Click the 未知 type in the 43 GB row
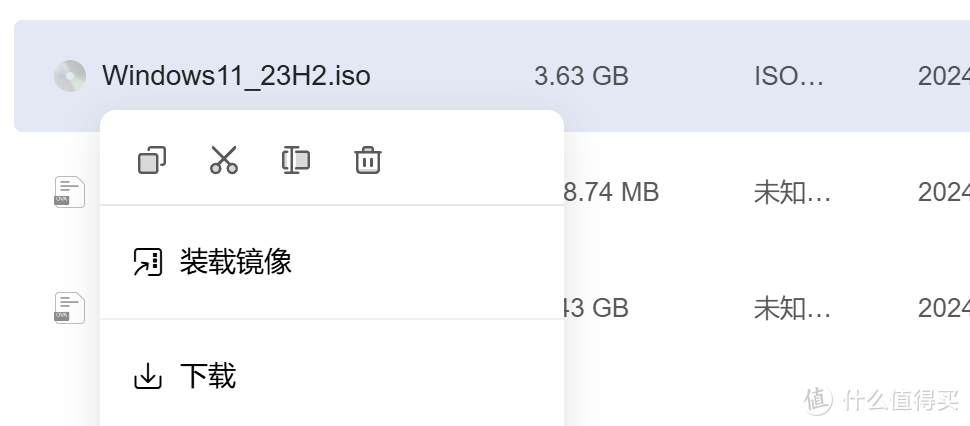 pyautogui.click(x=792, y=307)
